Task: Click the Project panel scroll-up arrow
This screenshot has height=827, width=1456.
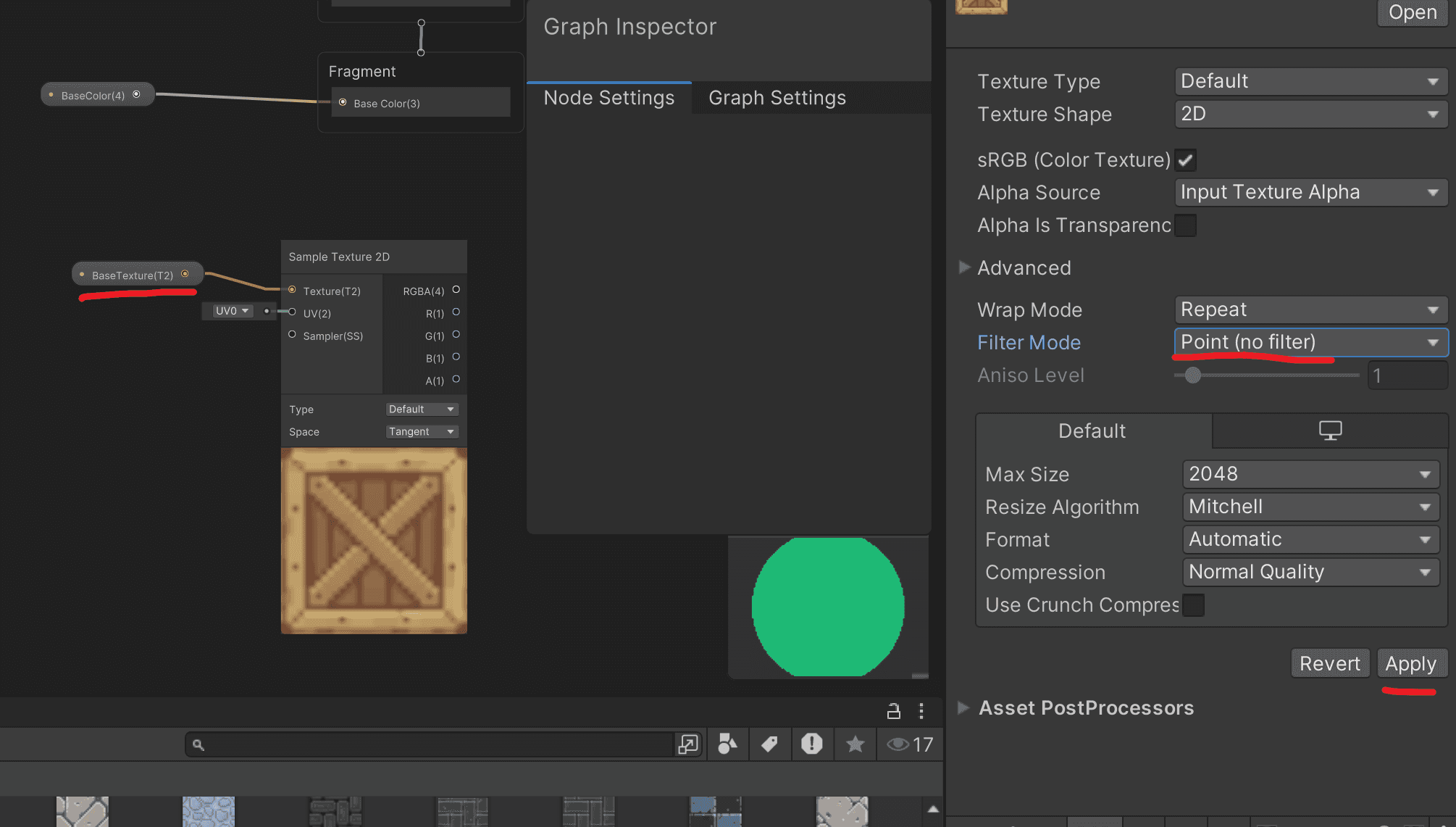Action: point(933,808)
